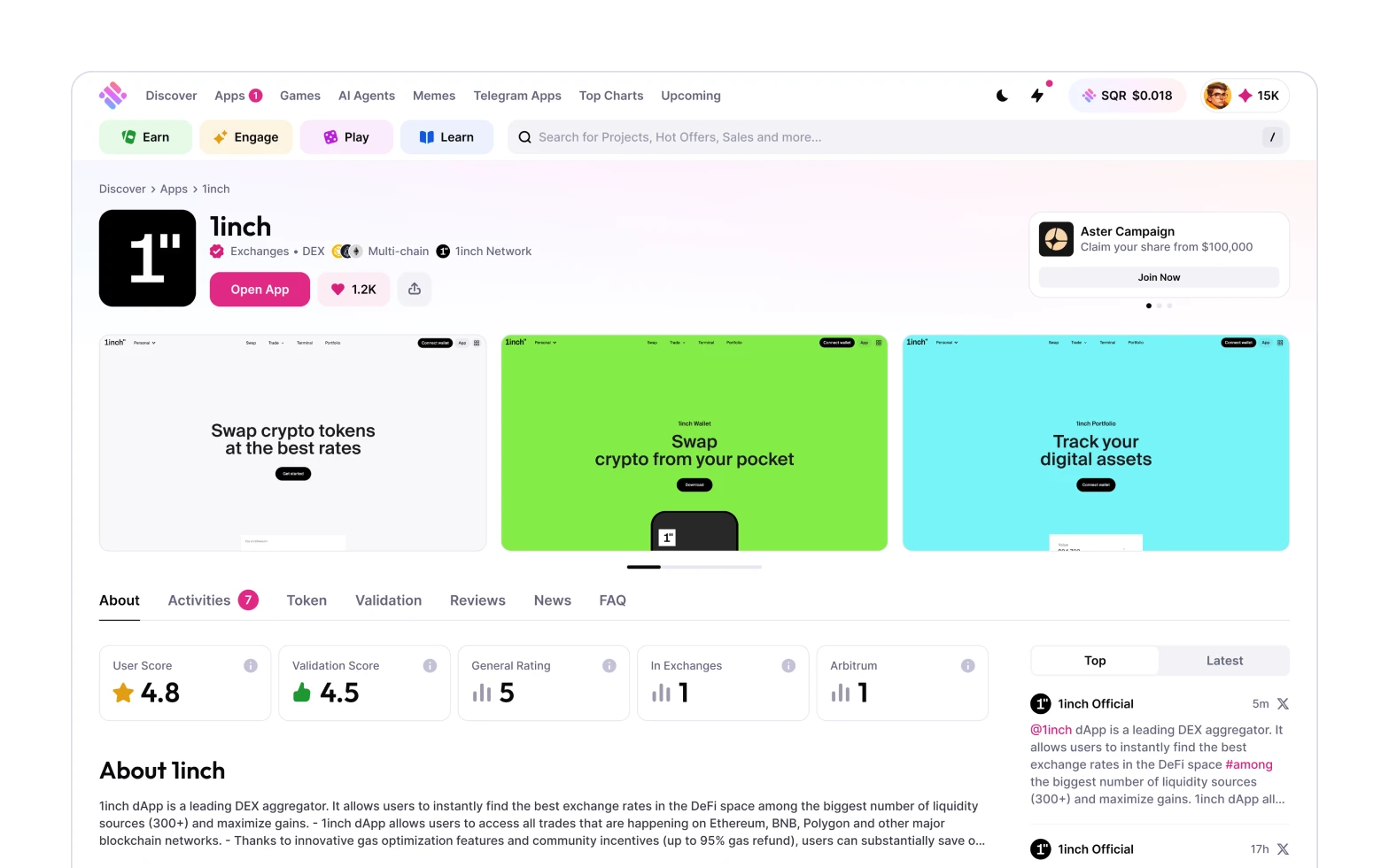Click the @1inch mention link
The width and height of the screenshot is (1389, 868).
click(1051, 730)
